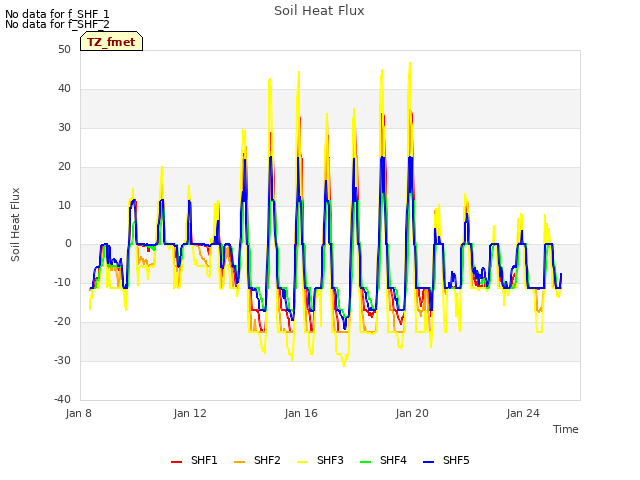Image resolution: width=640 pixels, height=480 pixels.
Task: Click the 40 y-axis tick label
Action: point(64,88)
